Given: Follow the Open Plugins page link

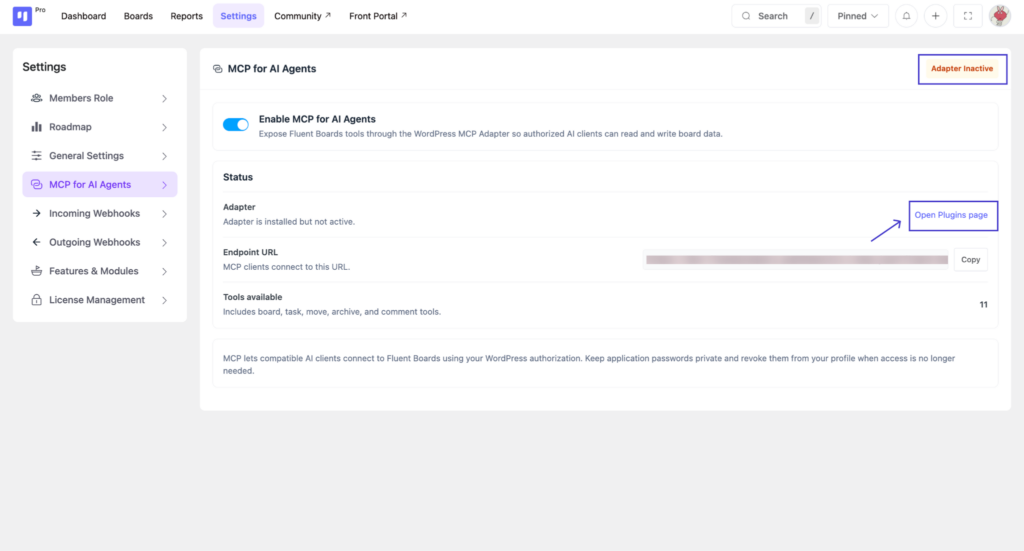Looking at the screenshot, I should click(x=951, y=215).
